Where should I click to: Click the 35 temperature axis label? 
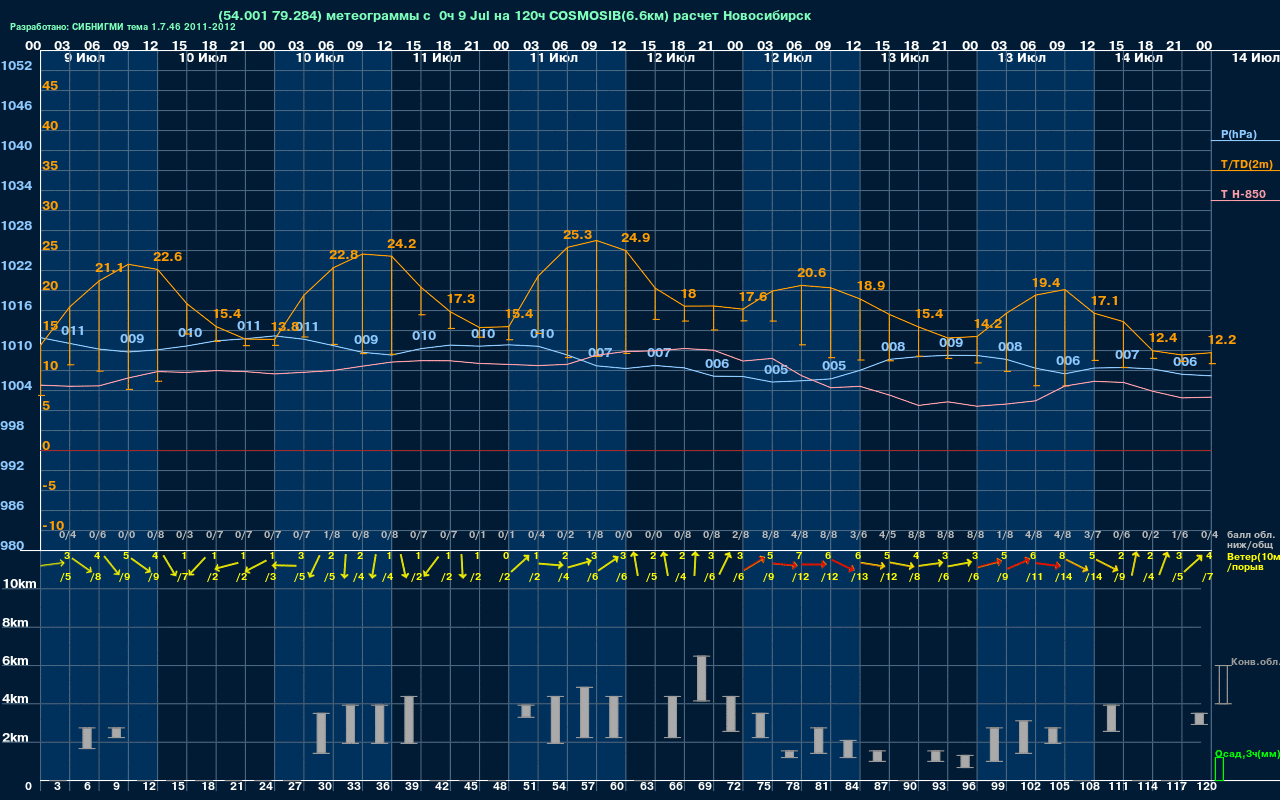point(50,166)
